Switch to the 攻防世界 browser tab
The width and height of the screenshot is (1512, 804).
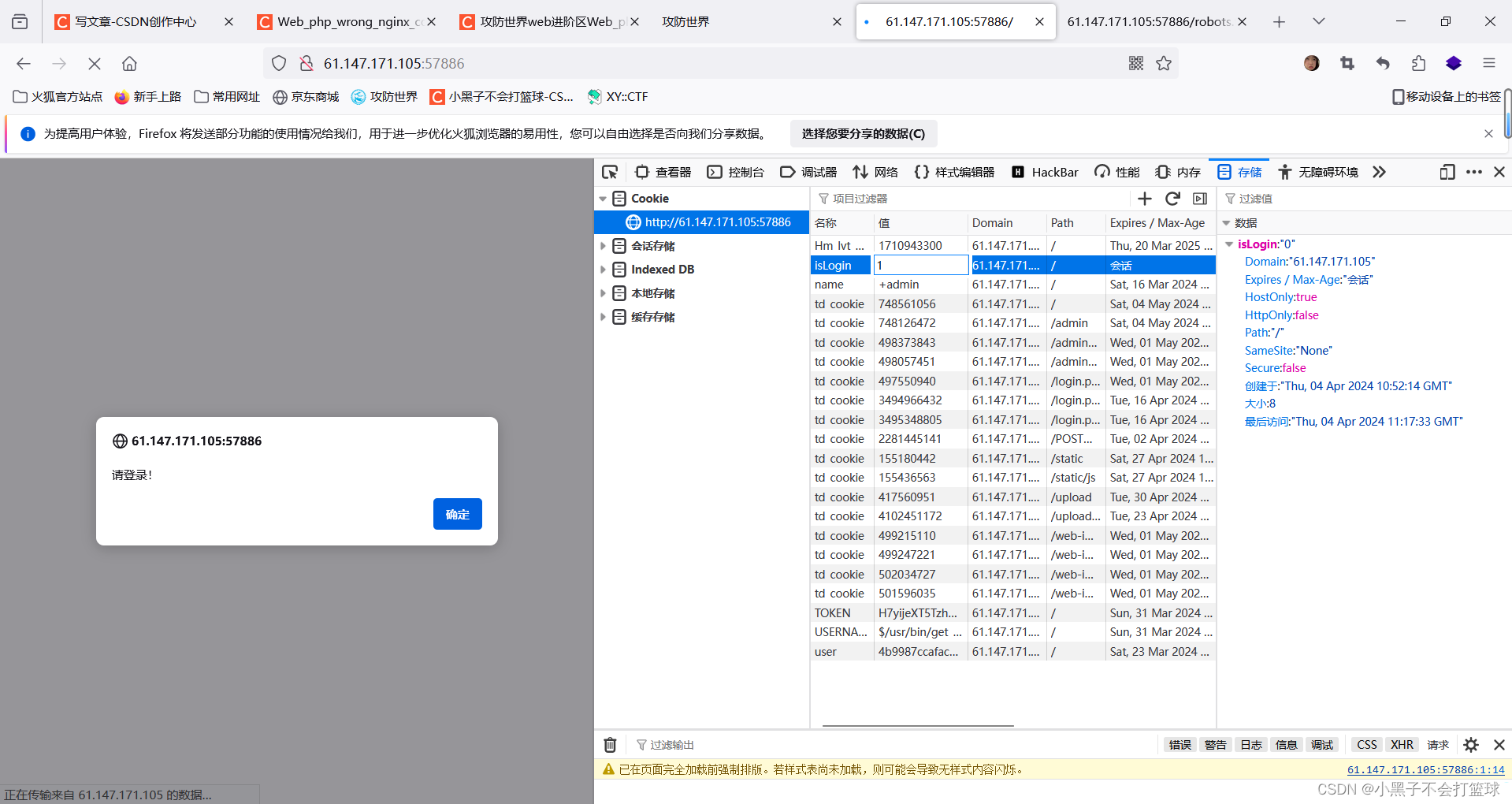coord(685,21)
